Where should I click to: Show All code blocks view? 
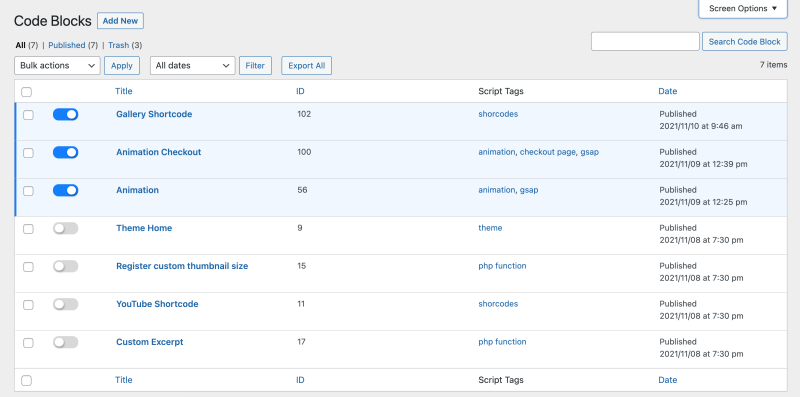20,45
